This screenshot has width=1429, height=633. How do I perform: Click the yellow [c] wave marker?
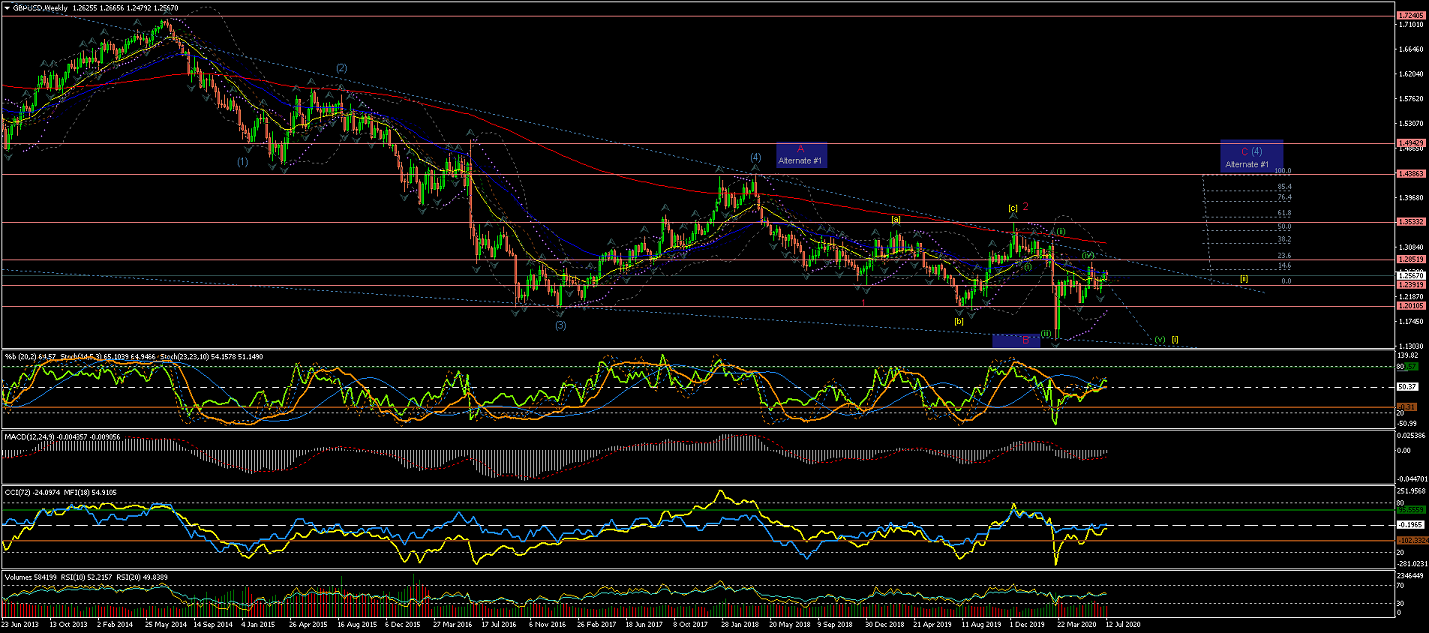click(1012, 208)
